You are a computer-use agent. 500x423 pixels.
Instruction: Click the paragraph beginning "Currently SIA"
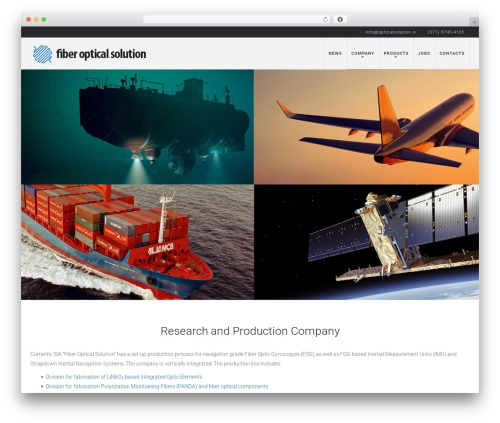click(x=243, y=359)
